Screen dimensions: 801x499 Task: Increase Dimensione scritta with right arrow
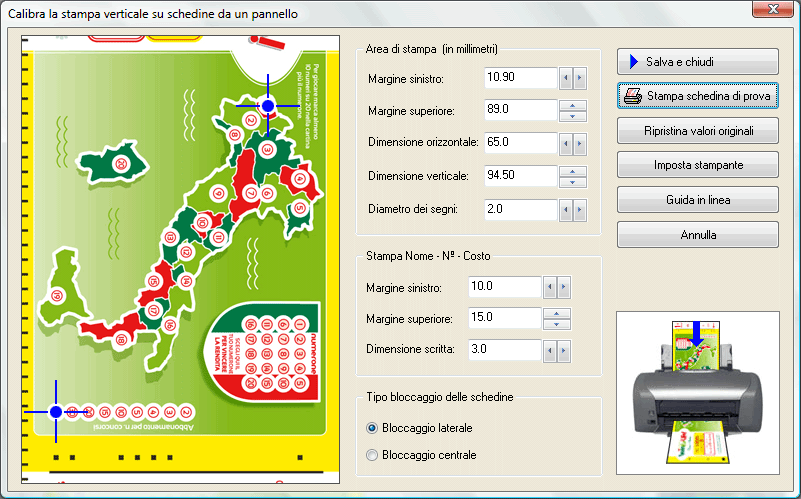click(x=564, y=350)
